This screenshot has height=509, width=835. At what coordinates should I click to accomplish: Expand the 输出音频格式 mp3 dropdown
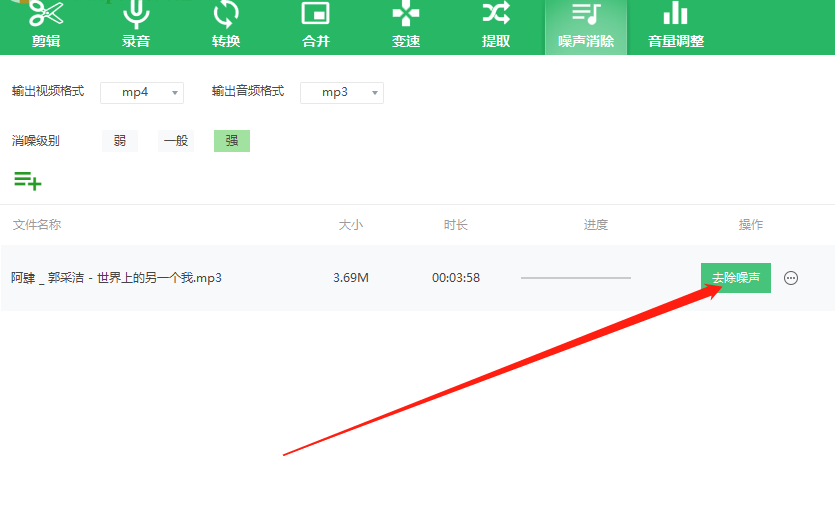(x=342, y=93)
